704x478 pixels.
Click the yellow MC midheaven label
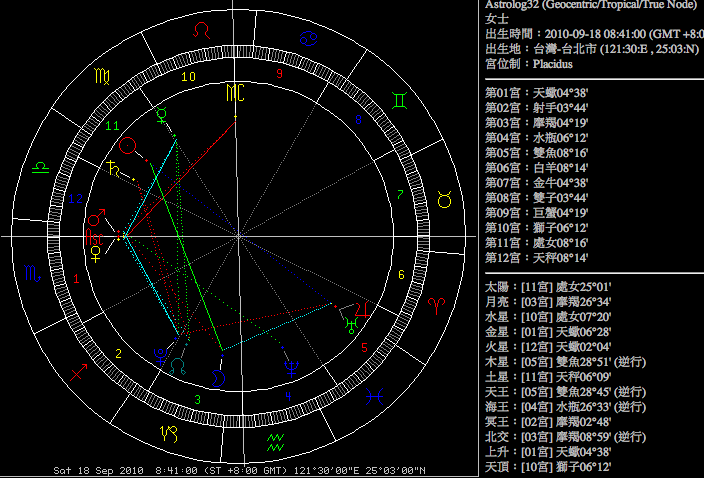point(235,93)
